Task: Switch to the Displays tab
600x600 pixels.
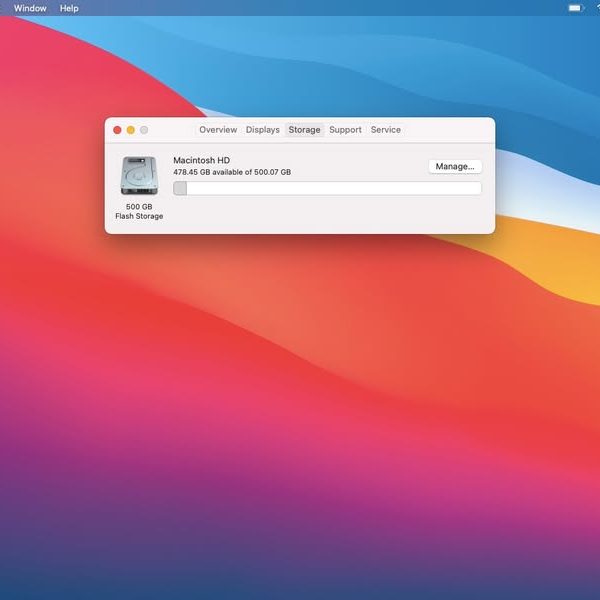Action: coord(263,130)
